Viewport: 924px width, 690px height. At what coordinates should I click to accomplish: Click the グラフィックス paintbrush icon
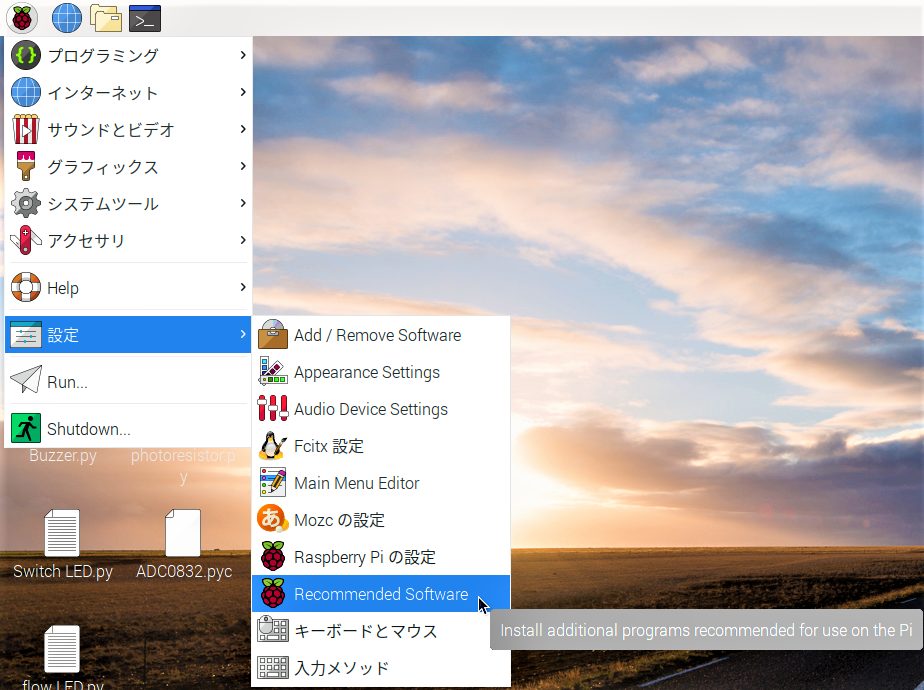coord(25,166)
